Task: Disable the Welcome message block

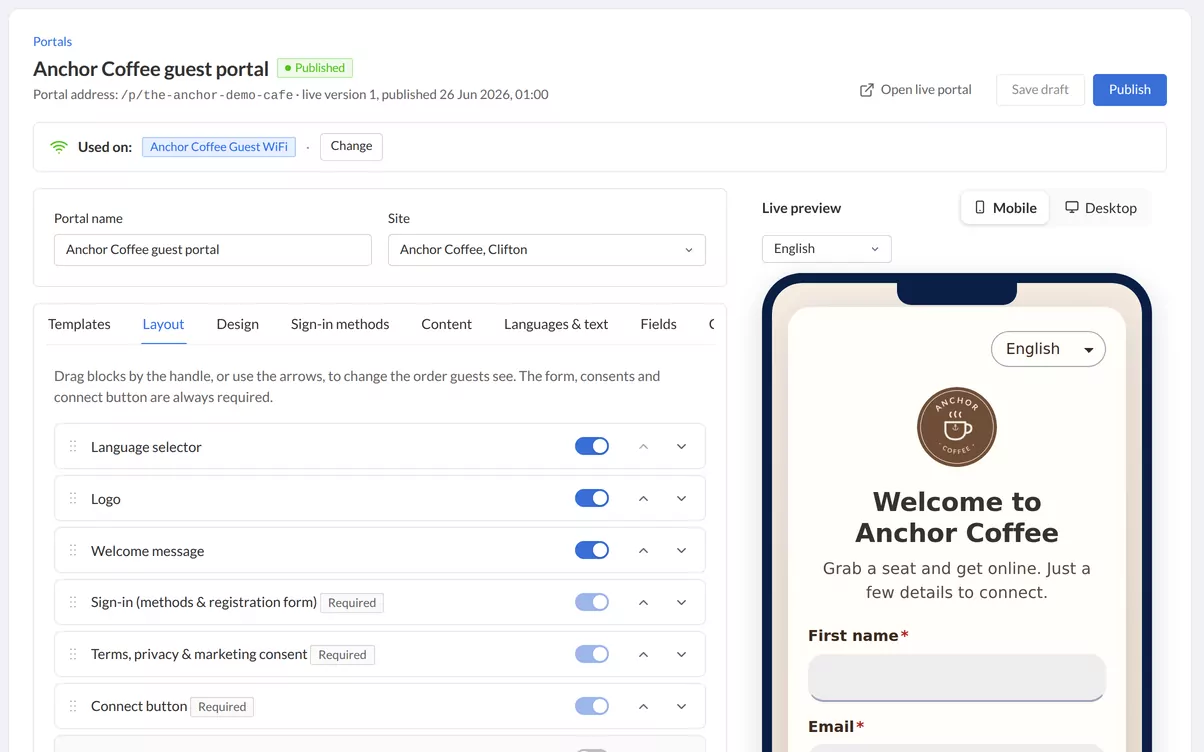Action: (x=592, y=550)
